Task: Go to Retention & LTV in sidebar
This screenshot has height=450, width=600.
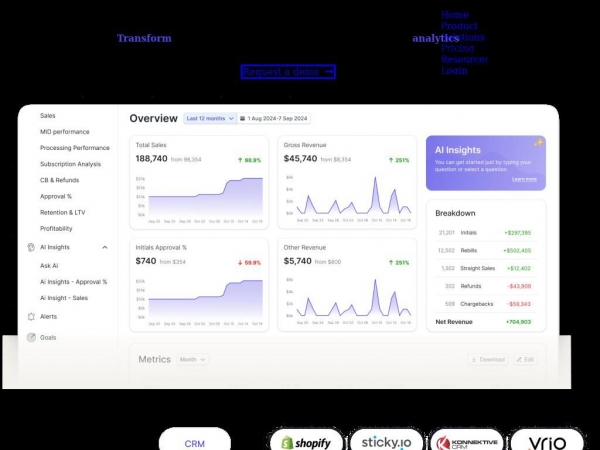Action: 63,212
